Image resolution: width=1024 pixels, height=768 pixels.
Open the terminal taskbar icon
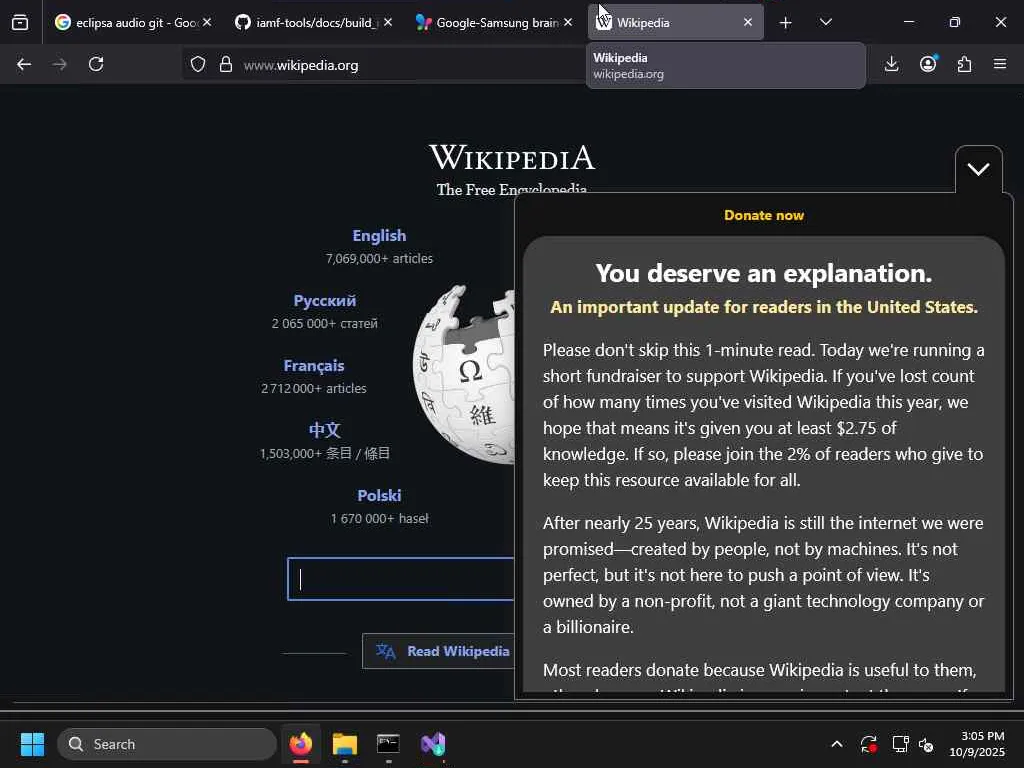click(x=388, y=744)
